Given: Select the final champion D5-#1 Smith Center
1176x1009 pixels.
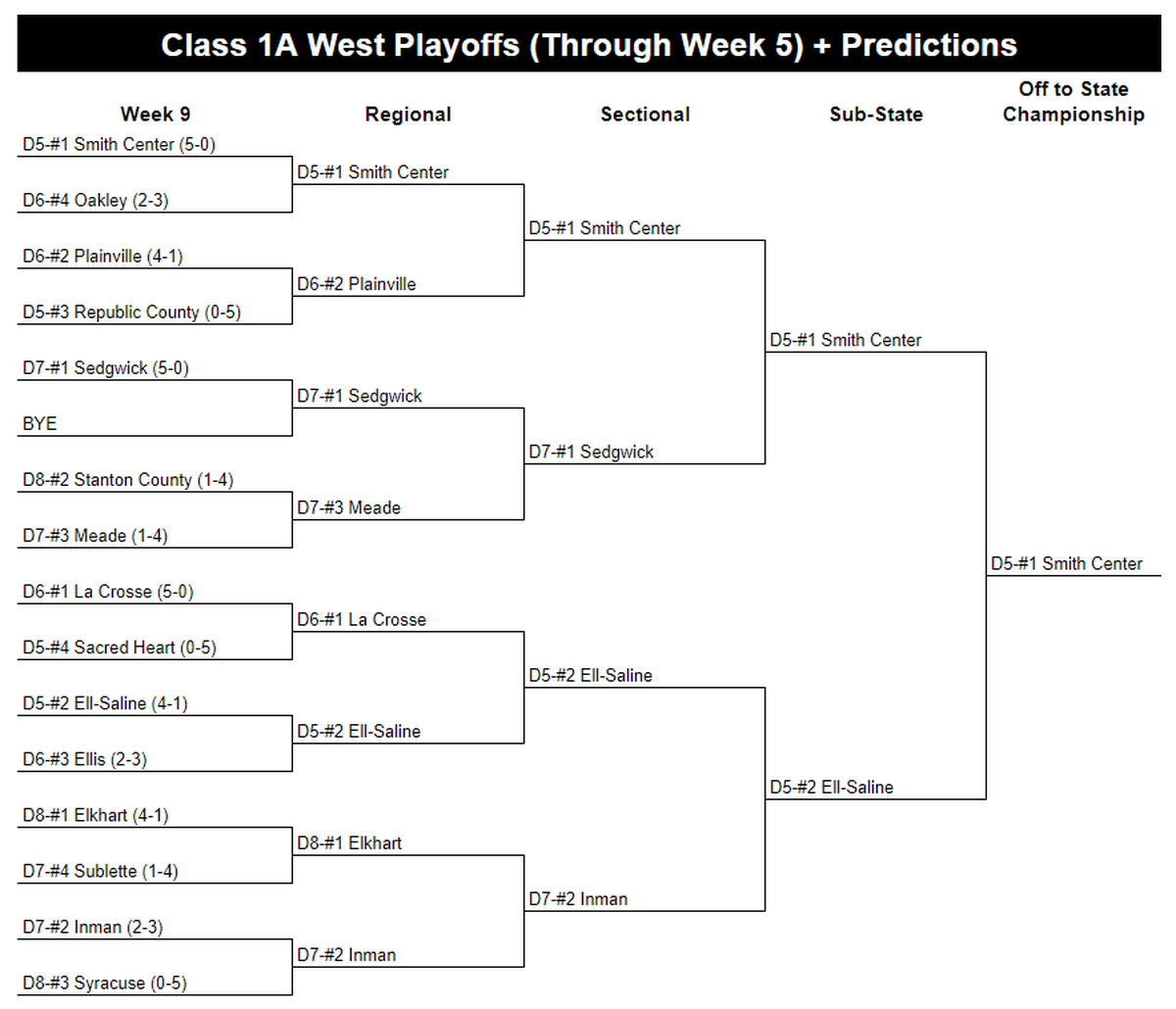Looking at the screenshot, I should [1066, 564].
